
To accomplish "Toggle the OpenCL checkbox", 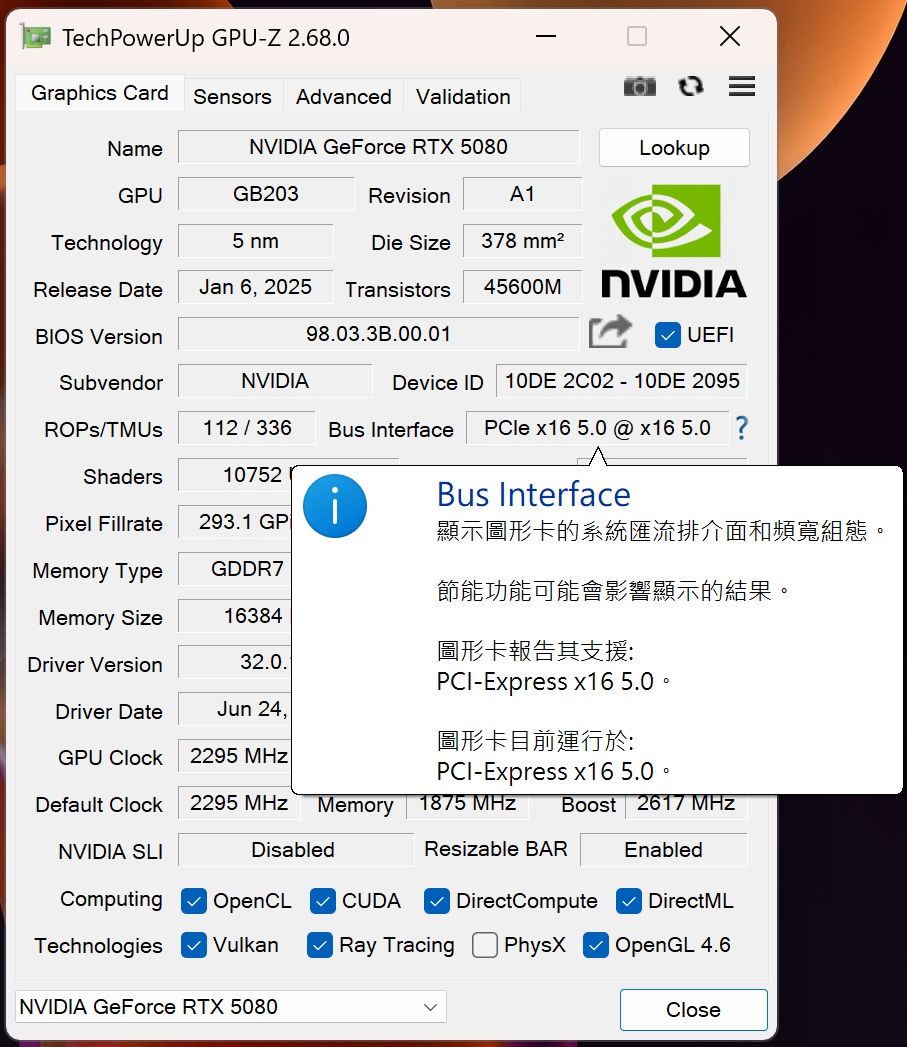I will point(194,901).
